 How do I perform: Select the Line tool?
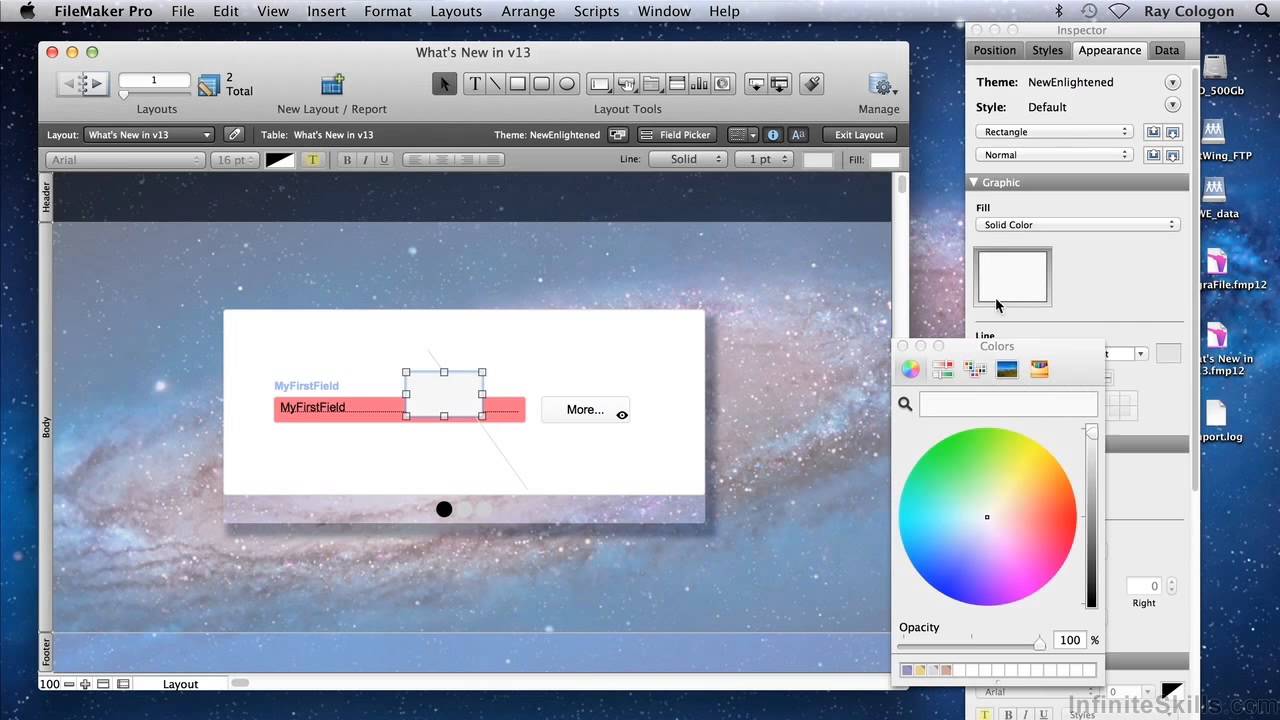(x=496, y=84)
